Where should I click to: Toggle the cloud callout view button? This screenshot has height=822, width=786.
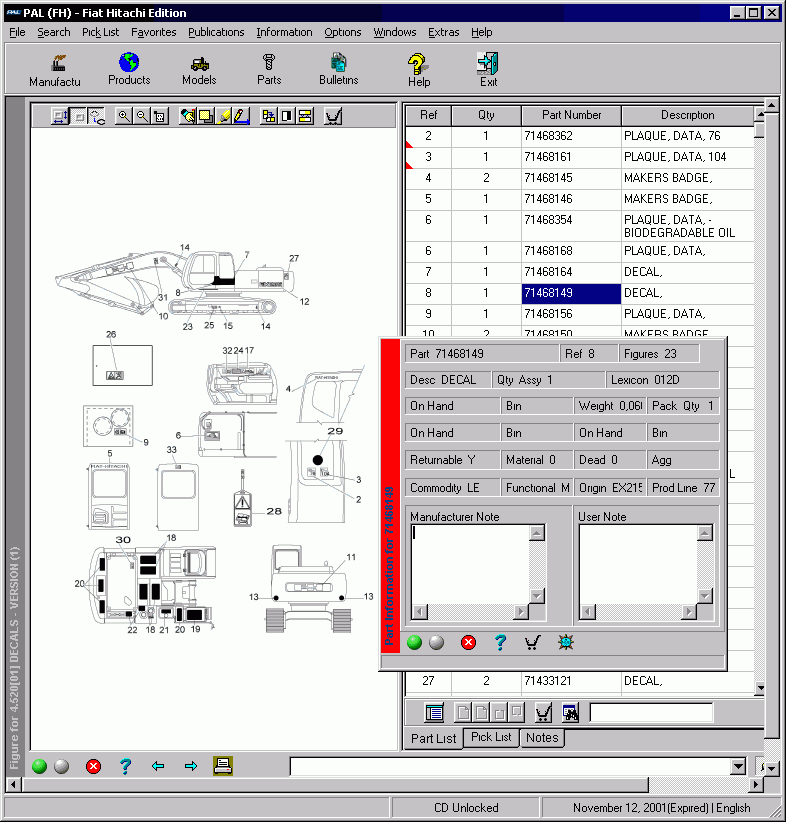click(x=96, y=116)
